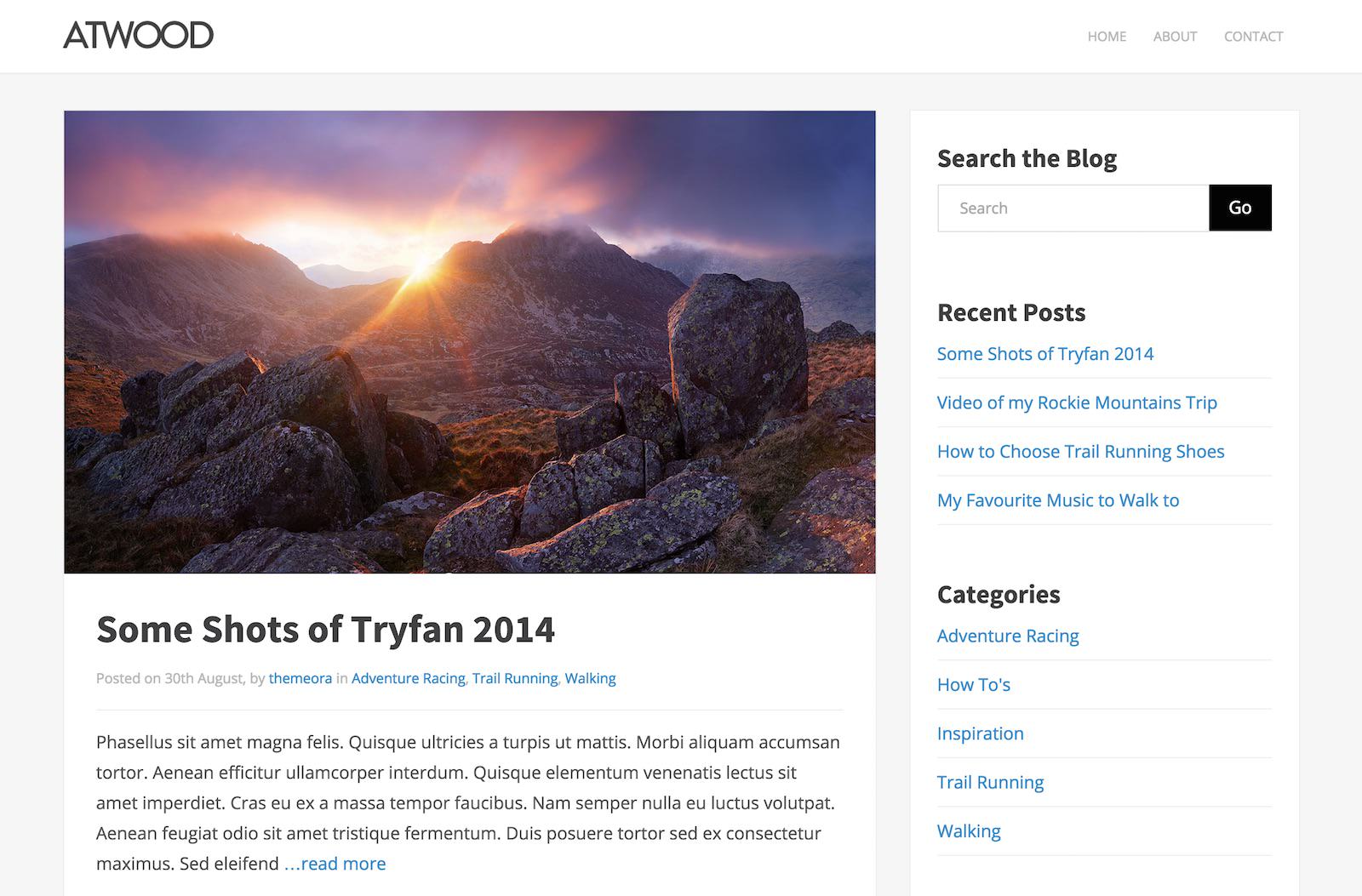1362x896 pixels.
Task: Select Adventure Racing tag in post meta
Action: tap(408, 678)
